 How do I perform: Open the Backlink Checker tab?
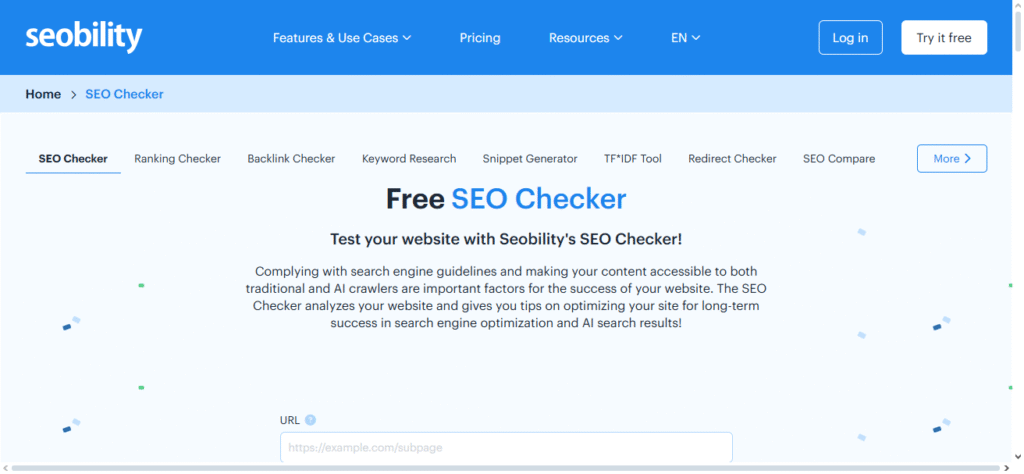click(291, 159)
